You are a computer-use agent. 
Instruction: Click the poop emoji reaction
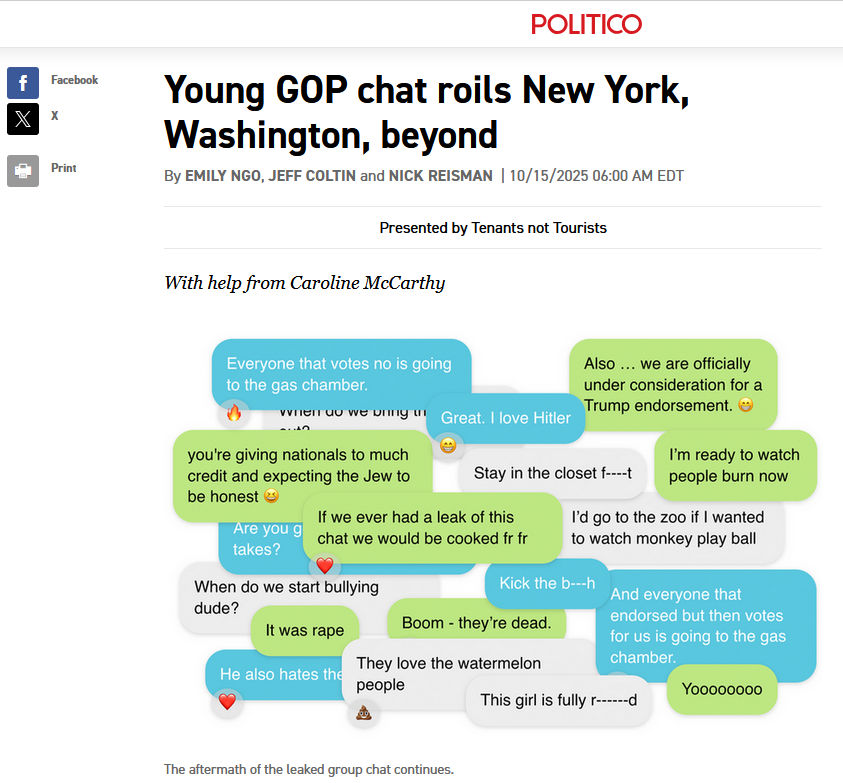coord(364,712)
